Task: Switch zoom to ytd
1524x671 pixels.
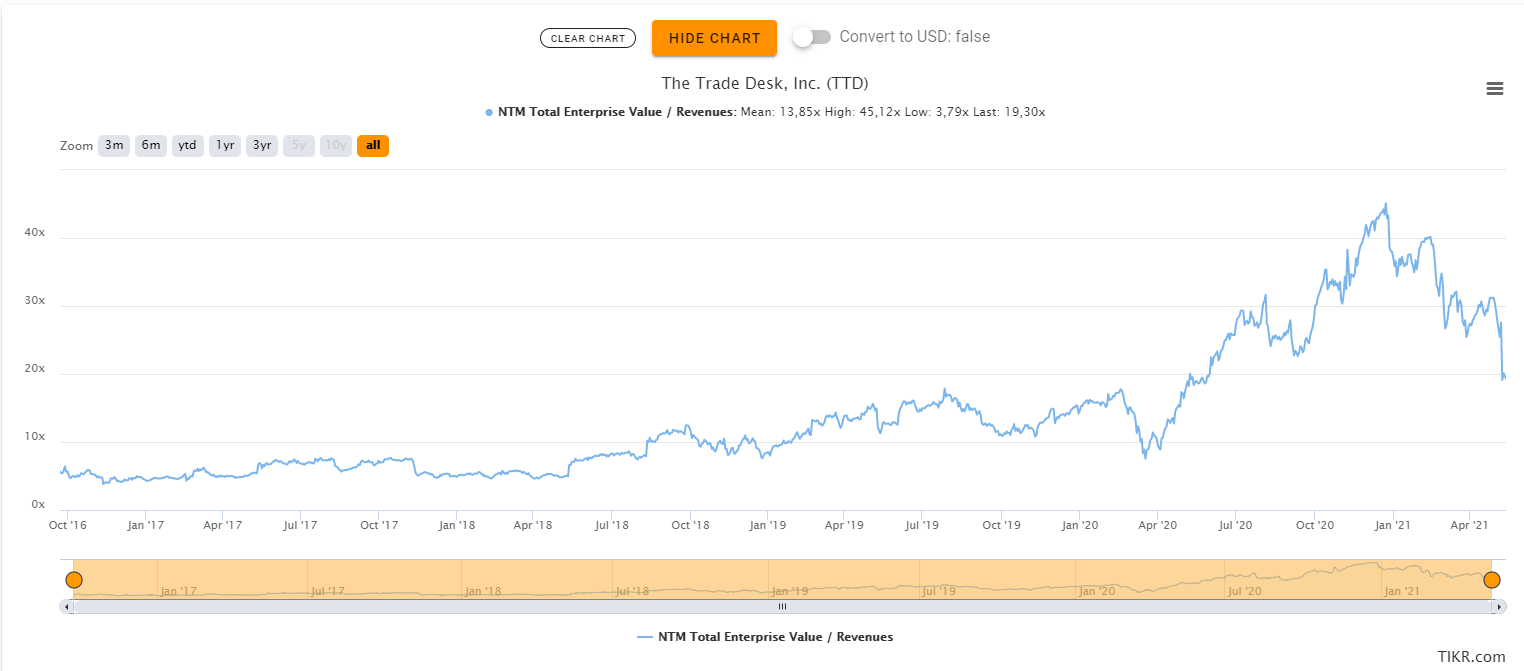Action: pos(187,146)
